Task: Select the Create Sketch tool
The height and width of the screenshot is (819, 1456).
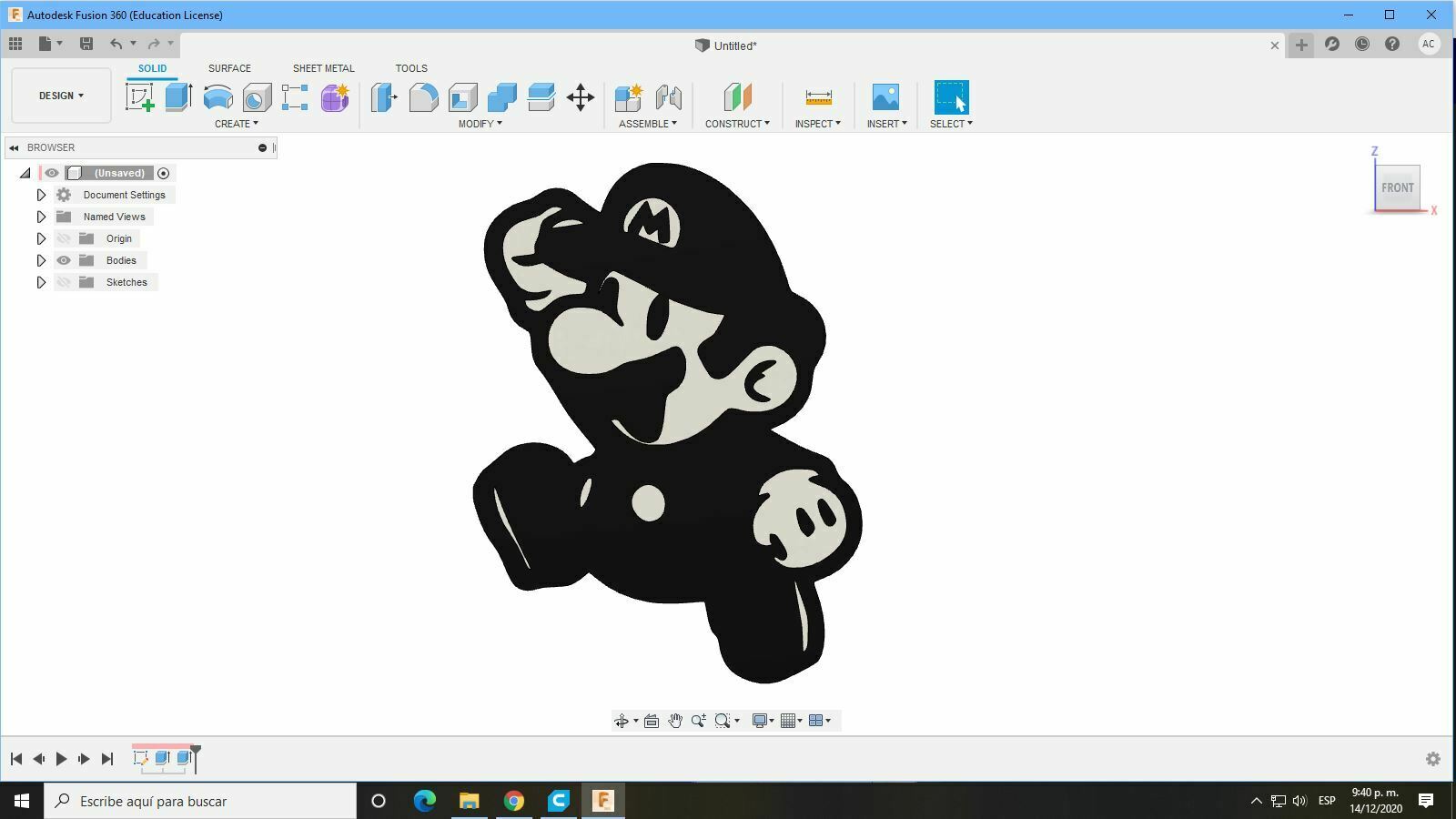Action: [138, 97]
